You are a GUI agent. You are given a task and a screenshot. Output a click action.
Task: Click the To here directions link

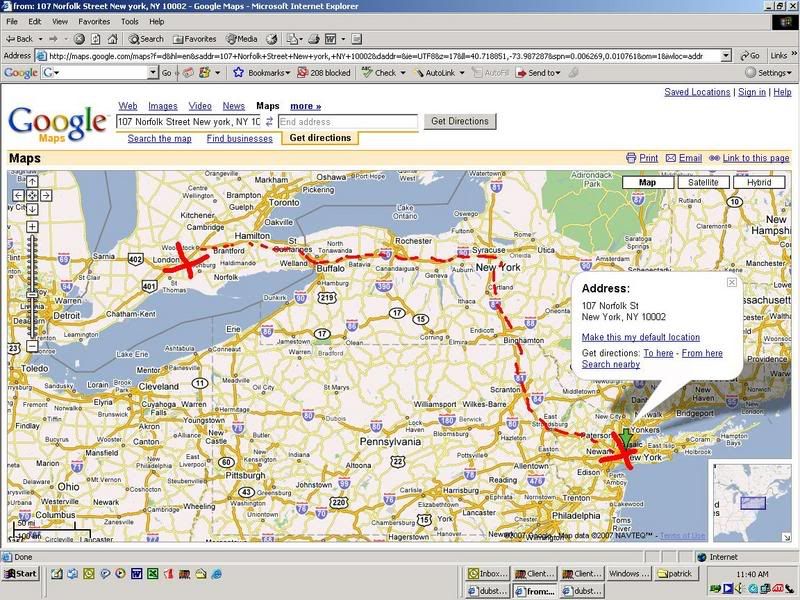pos(658,353)
